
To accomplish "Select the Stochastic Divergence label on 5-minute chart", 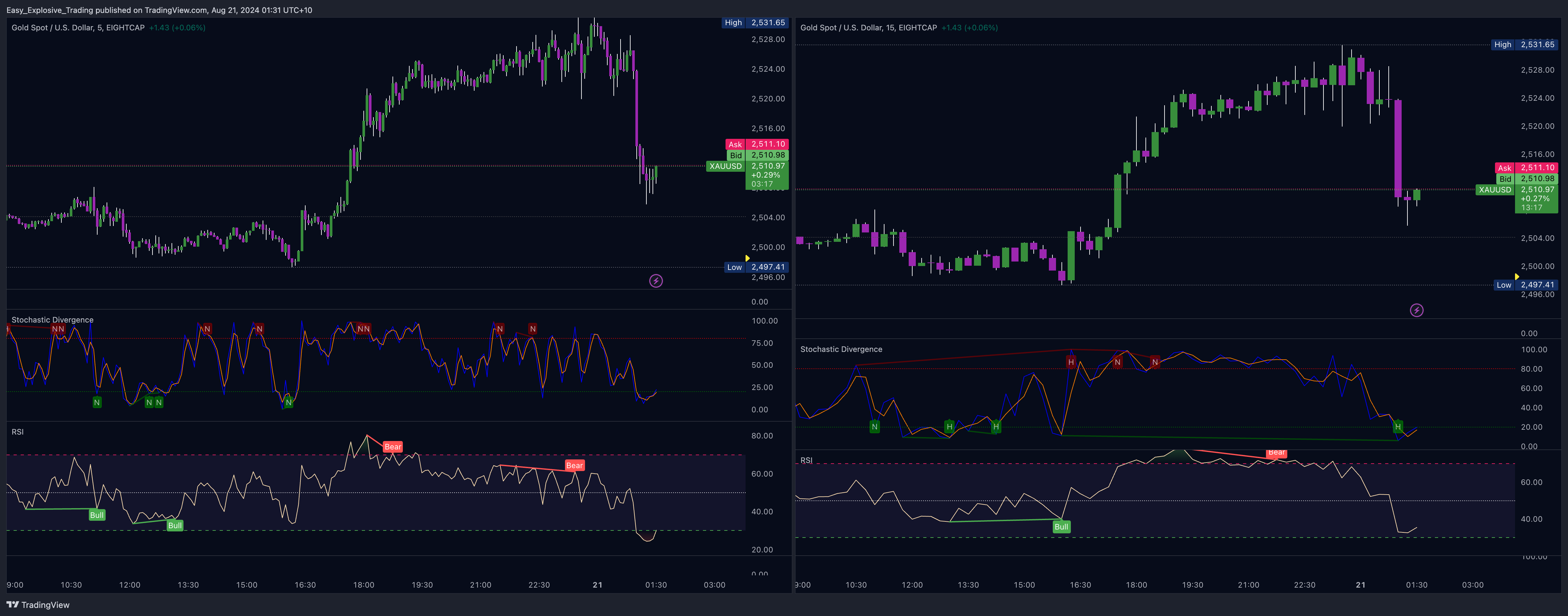I will 52,320.
